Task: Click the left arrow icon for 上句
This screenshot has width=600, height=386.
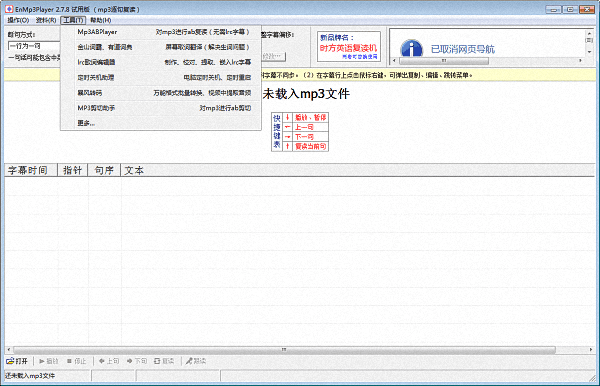Action: (101, 361)
